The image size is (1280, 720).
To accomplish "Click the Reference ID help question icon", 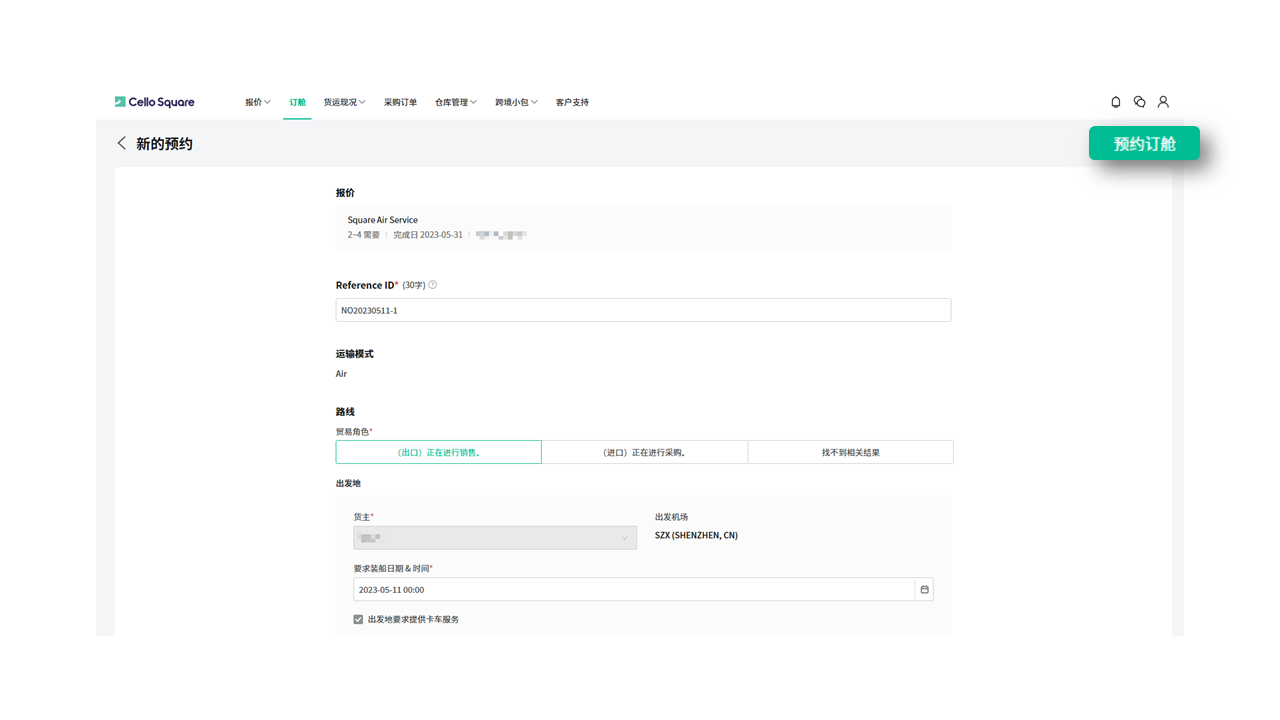I will coord(432,285).
